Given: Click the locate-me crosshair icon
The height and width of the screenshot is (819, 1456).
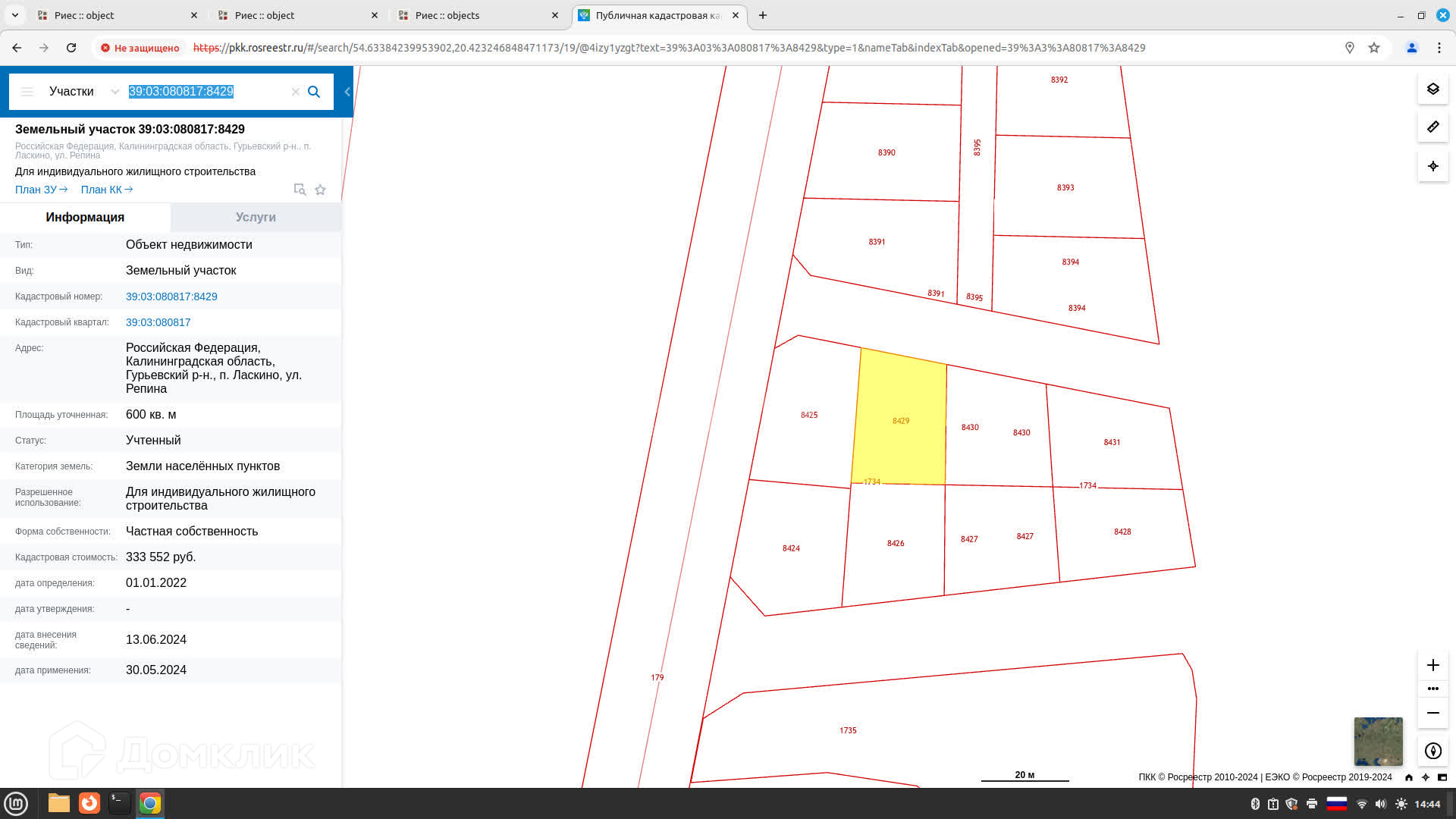Looking at the screenshot, I should (x=1432, y=166).
